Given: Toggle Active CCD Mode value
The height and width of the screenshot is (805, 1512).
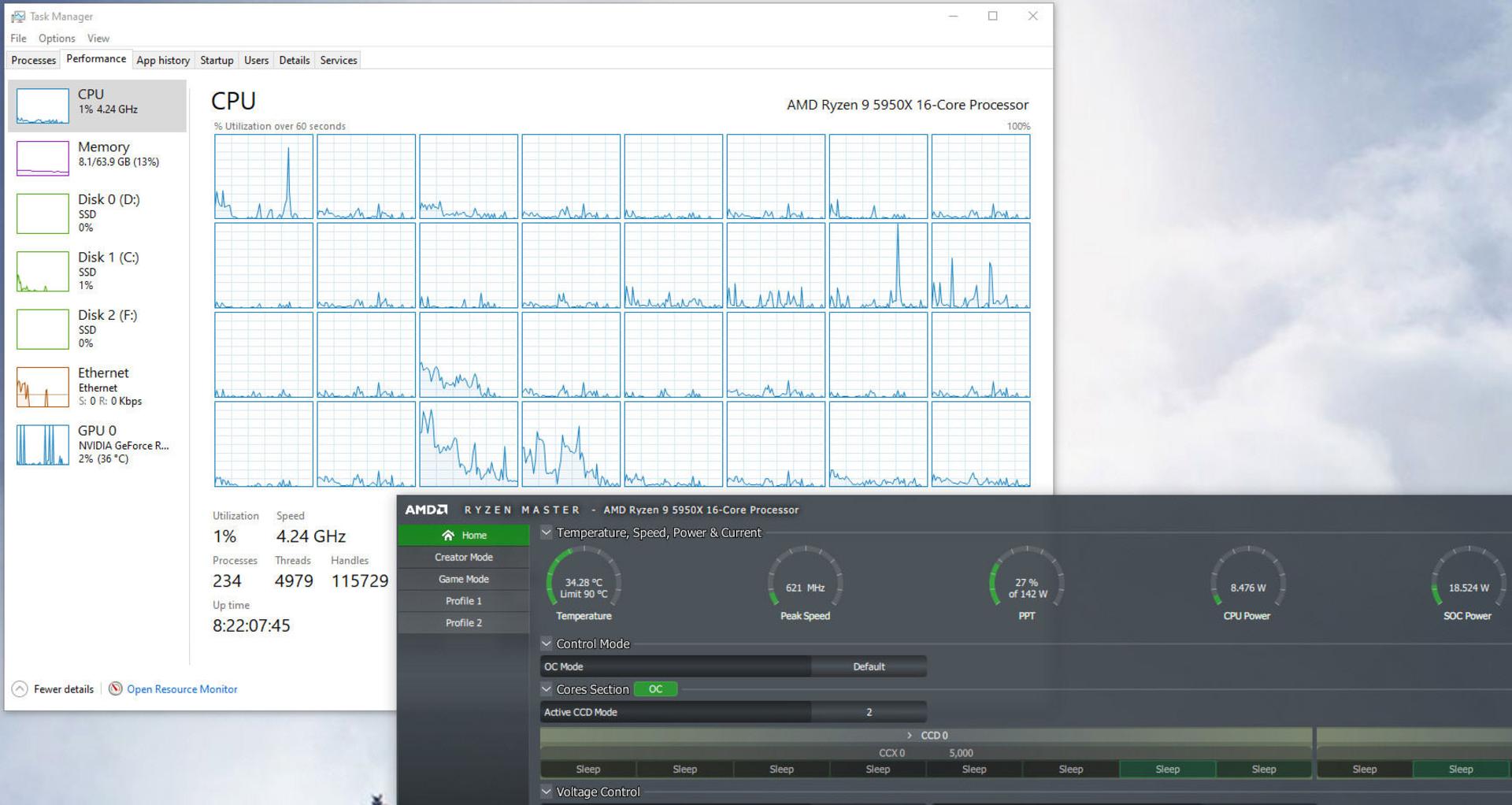Looking at the screenshot, I should (869, 712).
